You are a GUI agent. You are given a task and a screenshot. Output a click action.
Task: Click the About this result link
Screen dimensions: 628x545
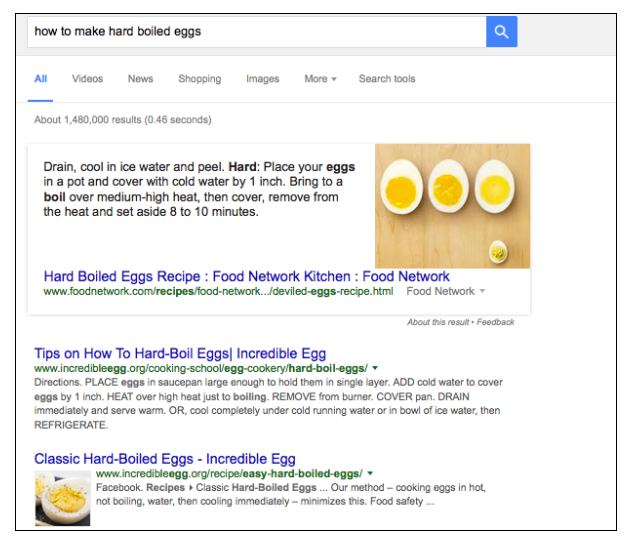tap(438, 322)
